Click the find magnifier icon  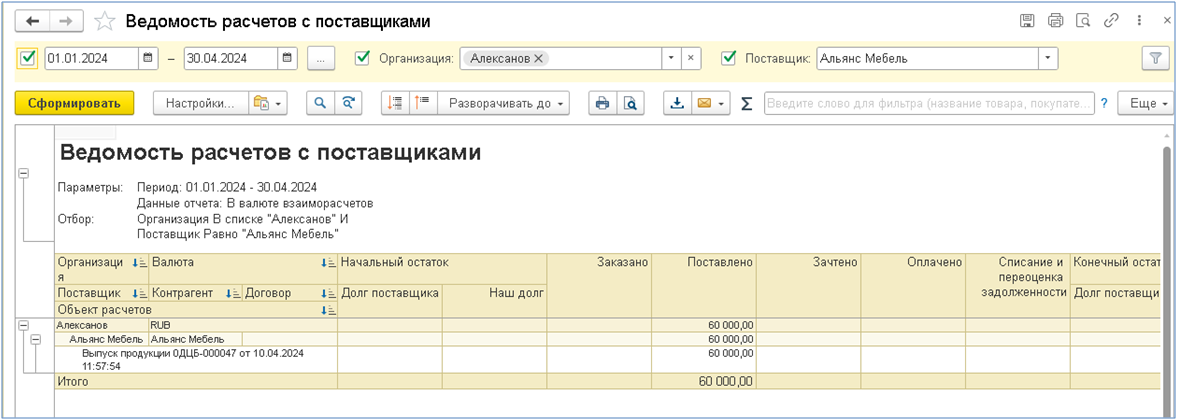coord(320,103)
